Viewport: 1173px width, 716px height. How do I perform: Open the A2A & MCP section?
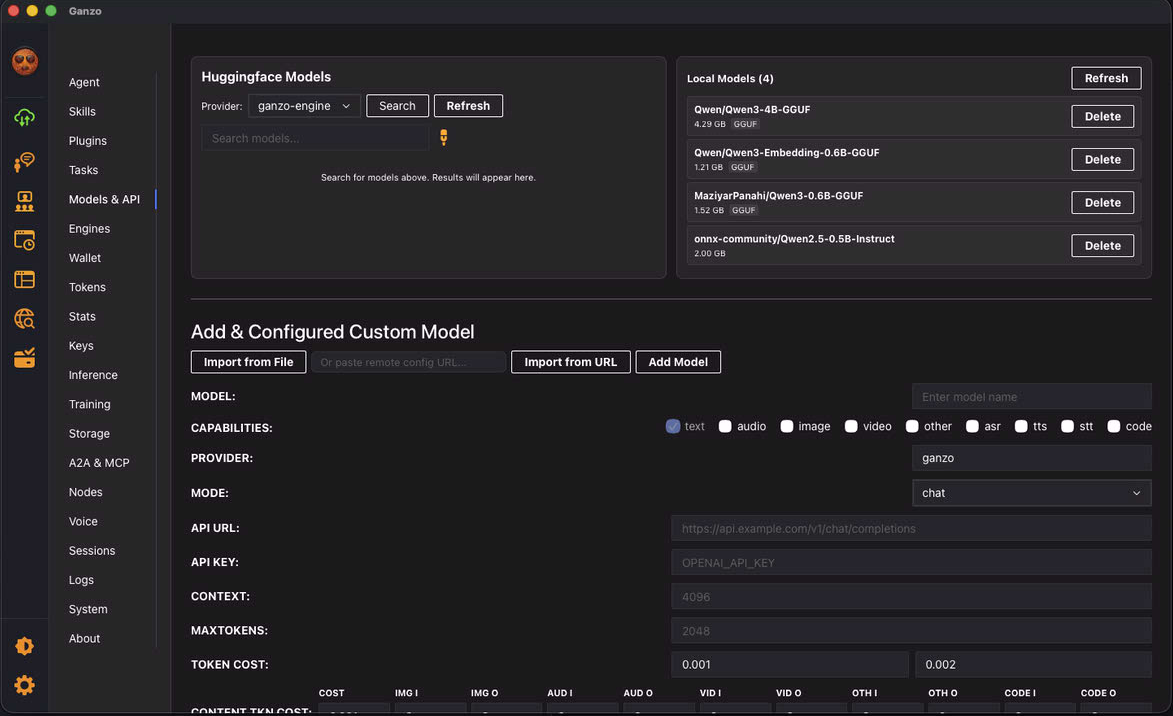click(99, 462)
